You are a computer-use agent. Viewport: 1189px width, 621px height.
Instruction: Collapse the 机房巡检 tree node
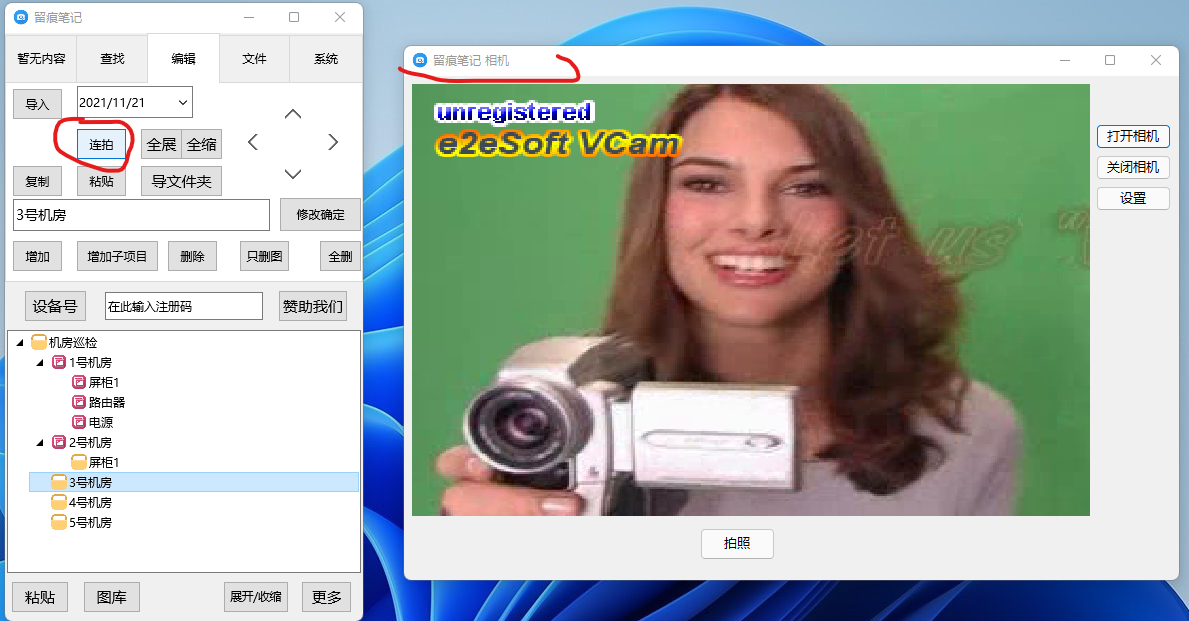click(x=20, y=343)
